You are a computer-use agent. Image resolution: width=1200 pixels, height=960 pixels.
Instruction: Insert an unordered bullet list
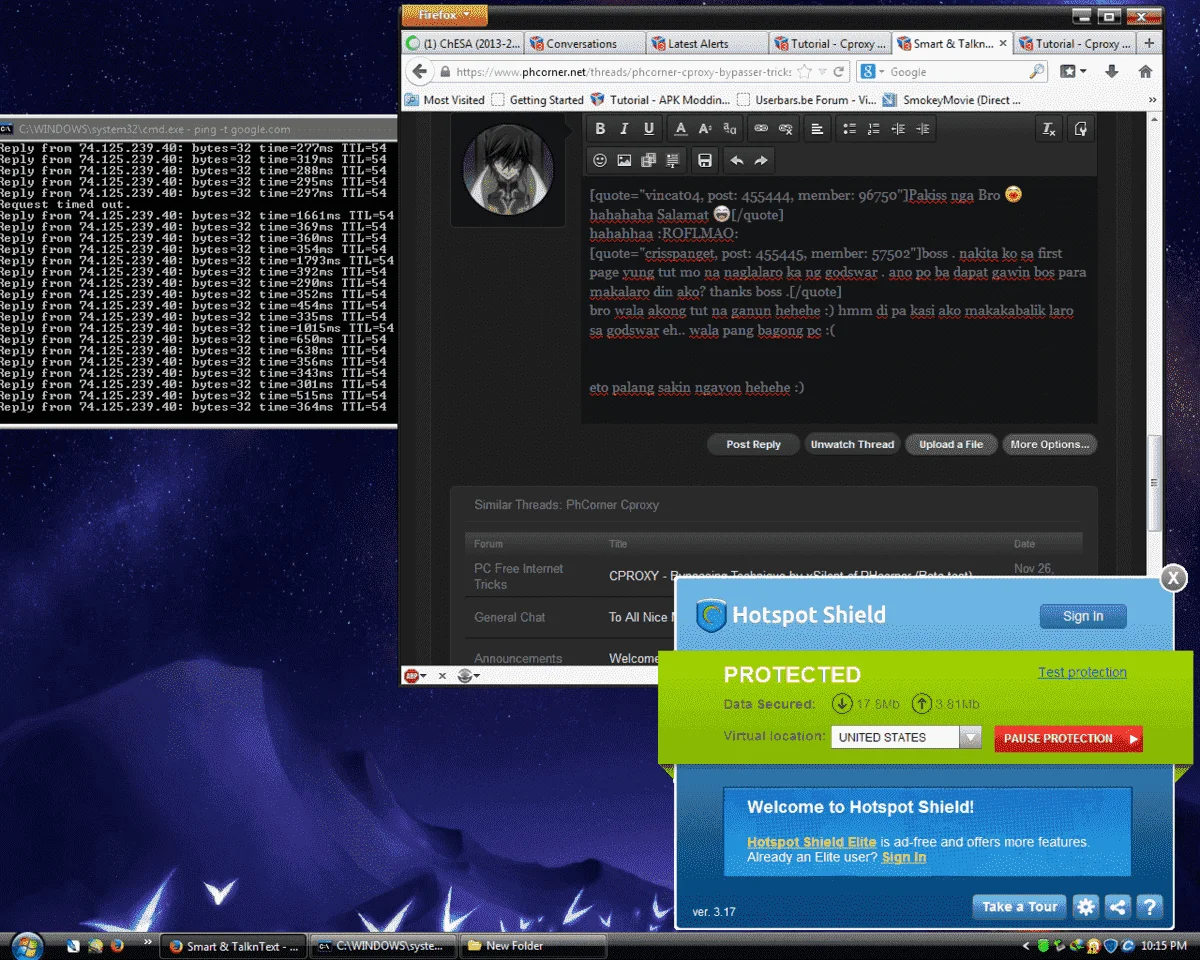click(849, 128)
